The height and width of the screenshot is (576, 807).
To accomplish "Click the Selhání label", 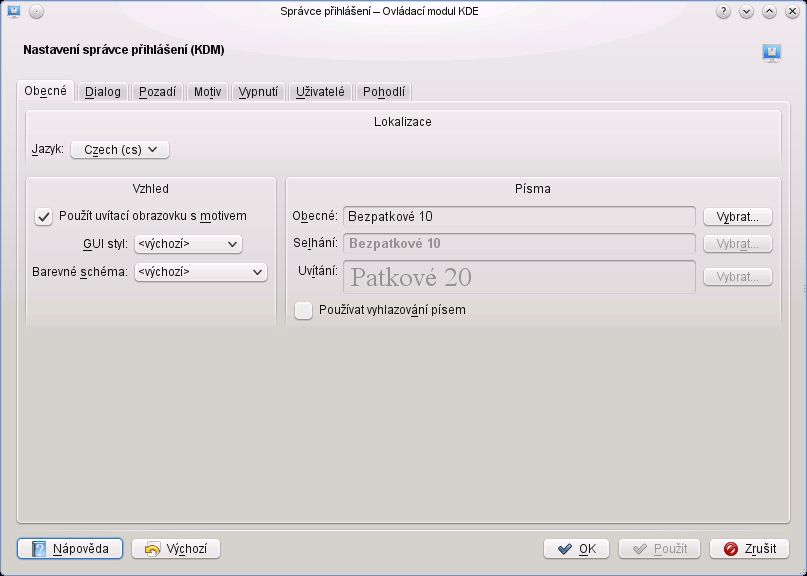I will (x=315, y=242).
